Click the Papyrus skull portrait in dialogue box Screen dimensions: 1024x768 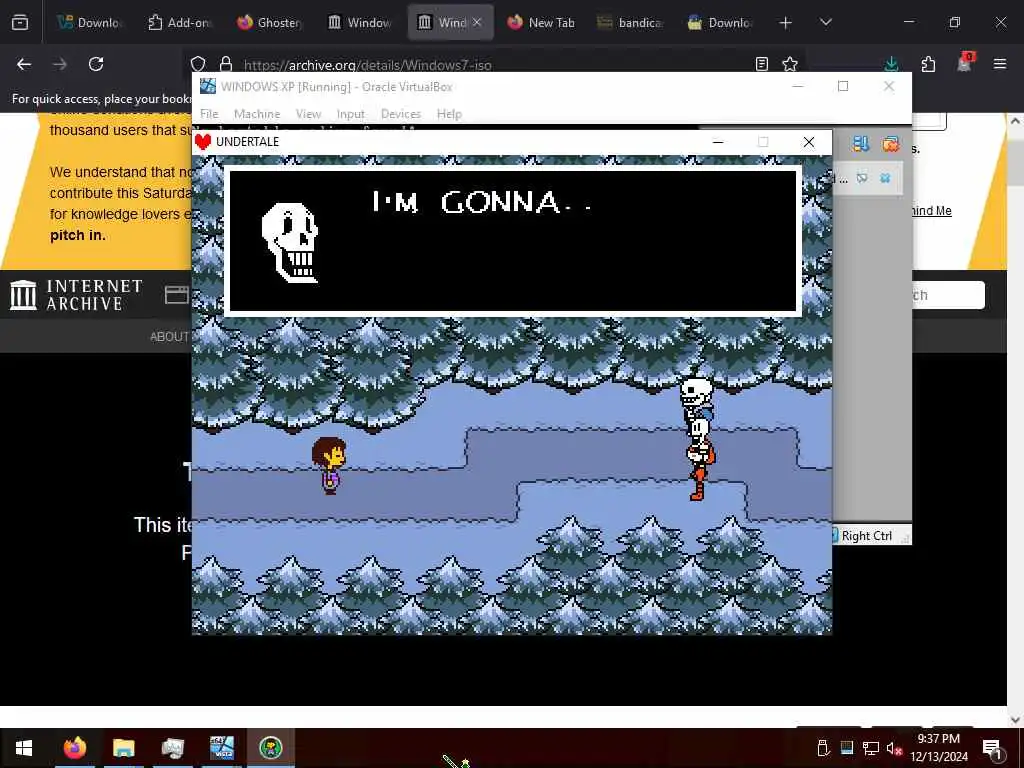click(x=291, y=242)
